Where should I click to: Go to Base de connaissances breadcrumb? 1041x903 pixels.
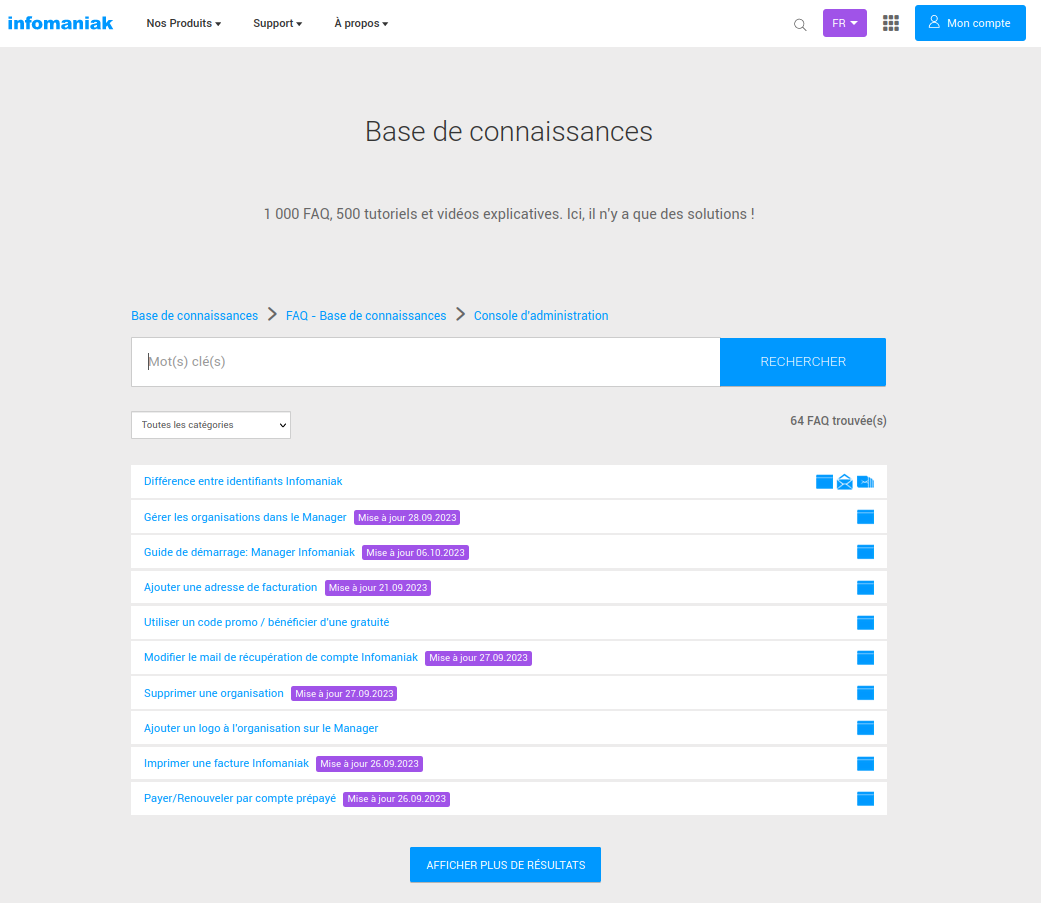[x=195, y=316]
